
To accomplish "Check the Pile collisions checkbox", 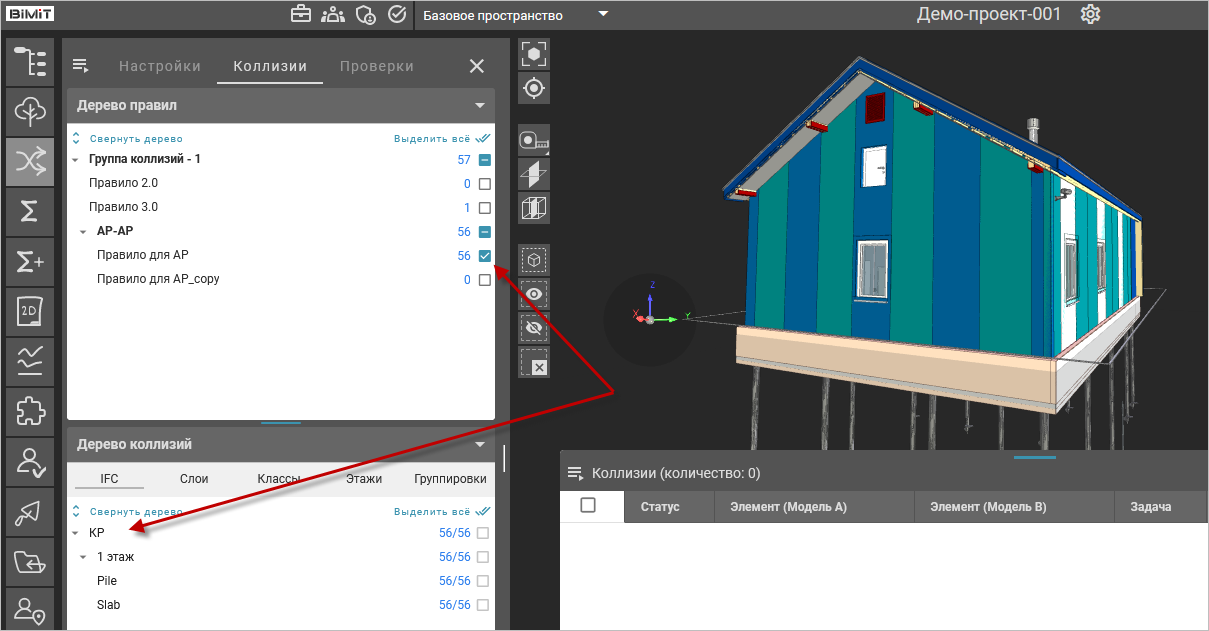I will coord(484,581).
